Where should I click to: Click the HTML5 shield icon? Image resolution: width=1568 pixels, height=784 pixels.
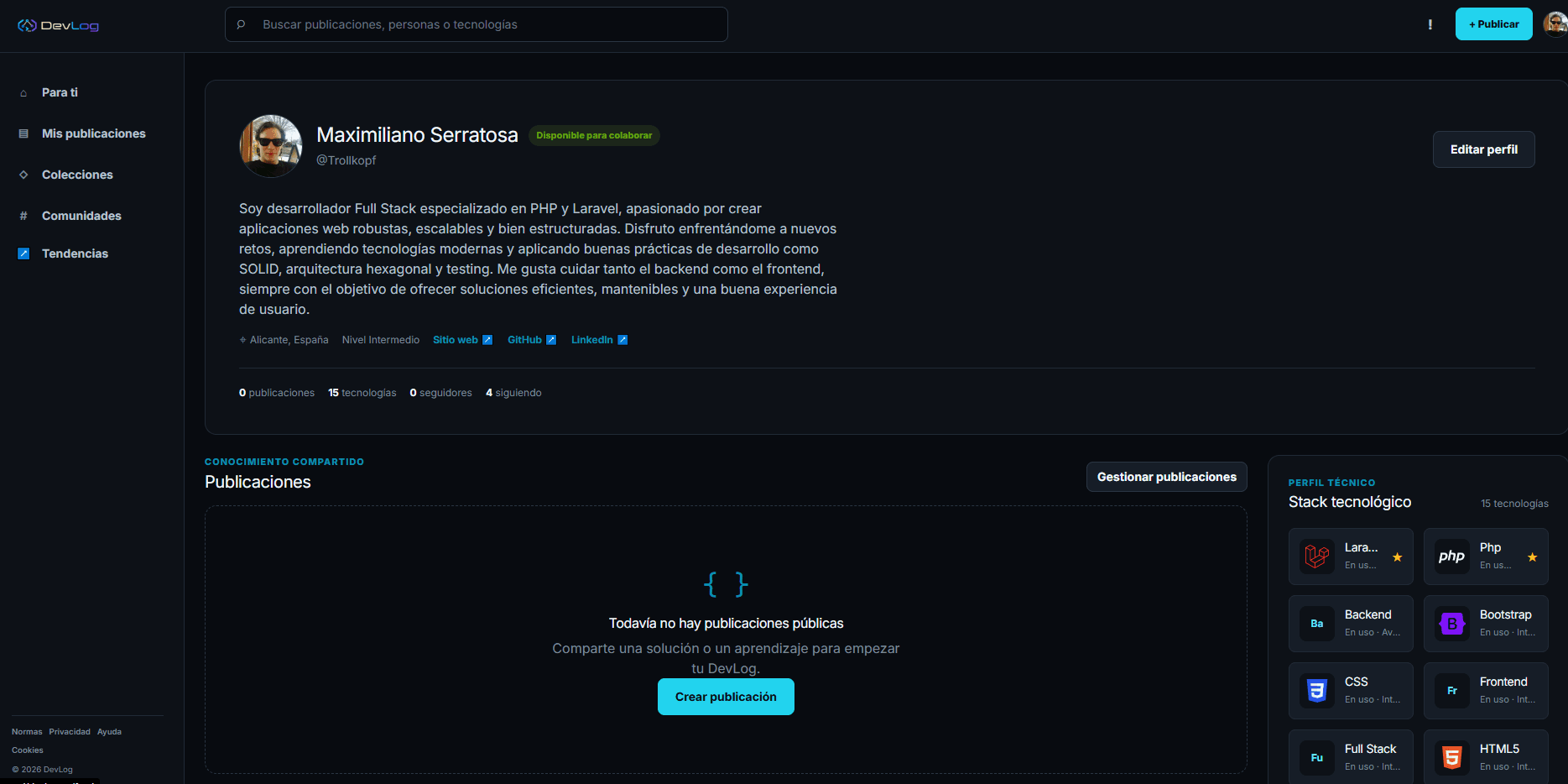[x=1452, y=758]
